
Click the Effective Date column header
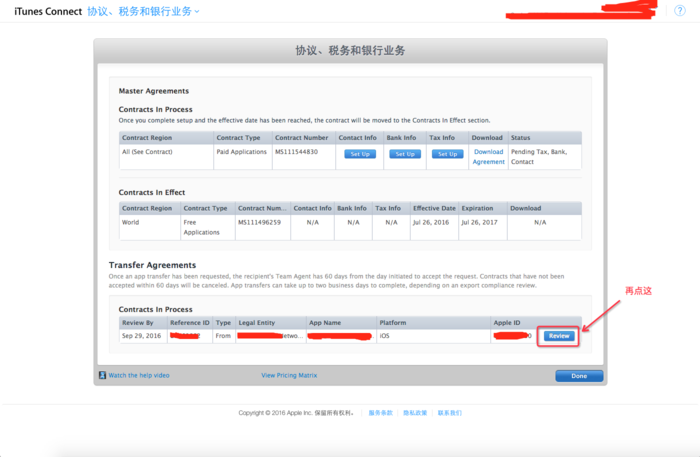click(433, 208)
